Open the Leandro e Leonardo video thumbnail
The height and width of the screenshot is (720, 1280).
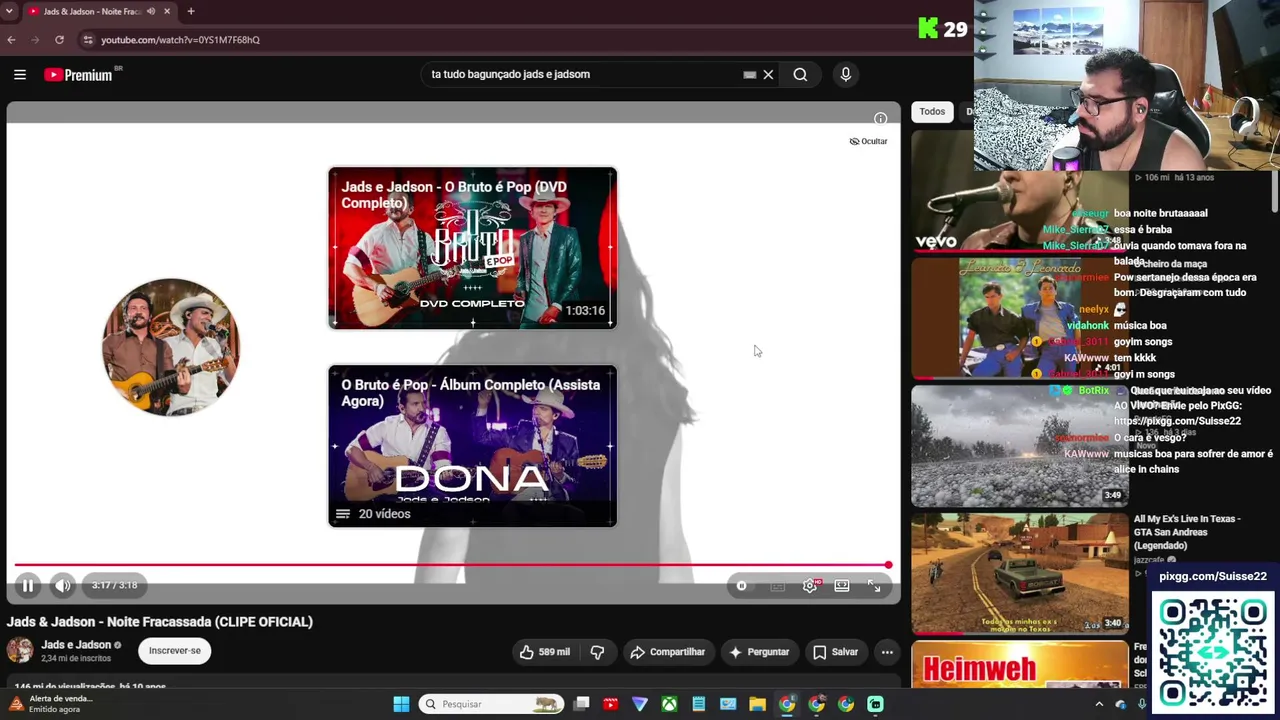pyautogui.click(x=1019, y=318)
